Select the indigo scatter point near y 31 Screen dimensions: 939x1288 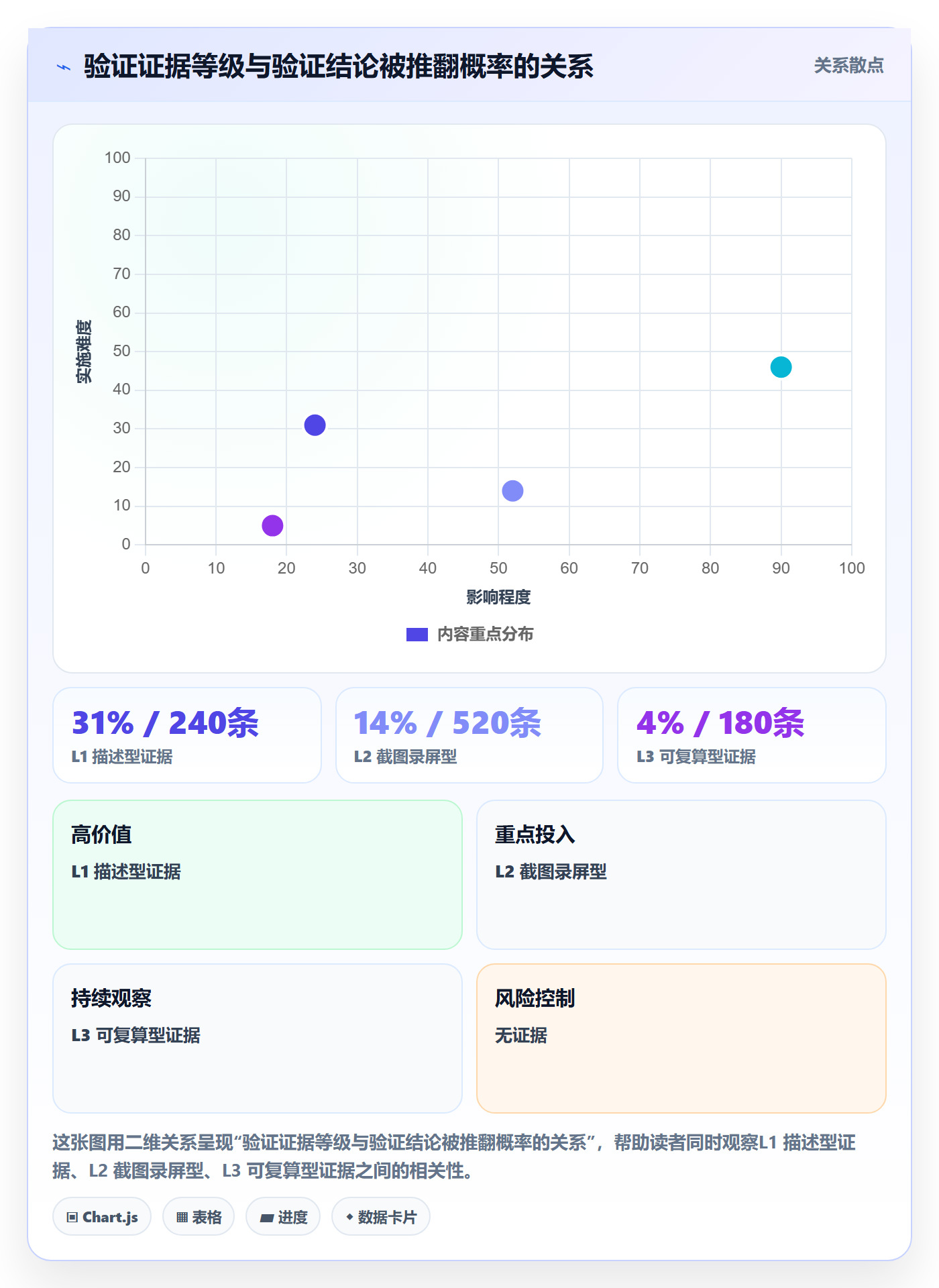315,425
